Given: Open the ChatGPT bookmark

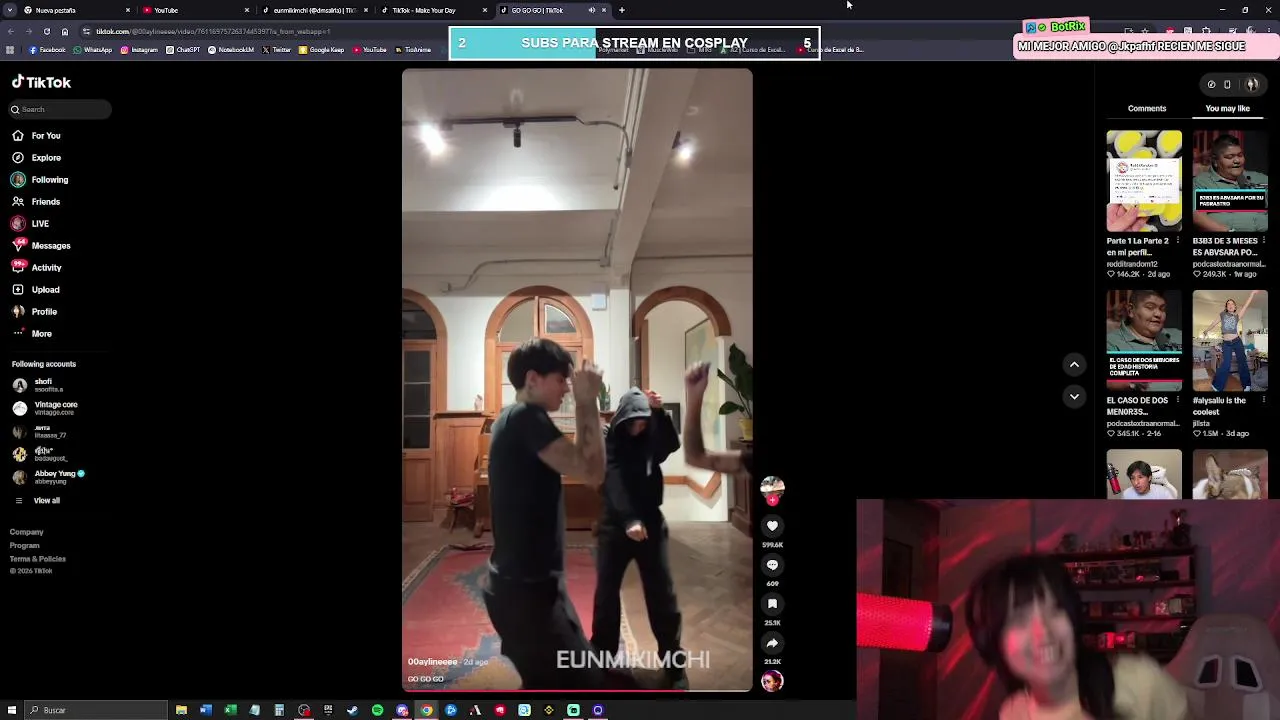Looking at the screenshot, I should (x=183, y=50).
